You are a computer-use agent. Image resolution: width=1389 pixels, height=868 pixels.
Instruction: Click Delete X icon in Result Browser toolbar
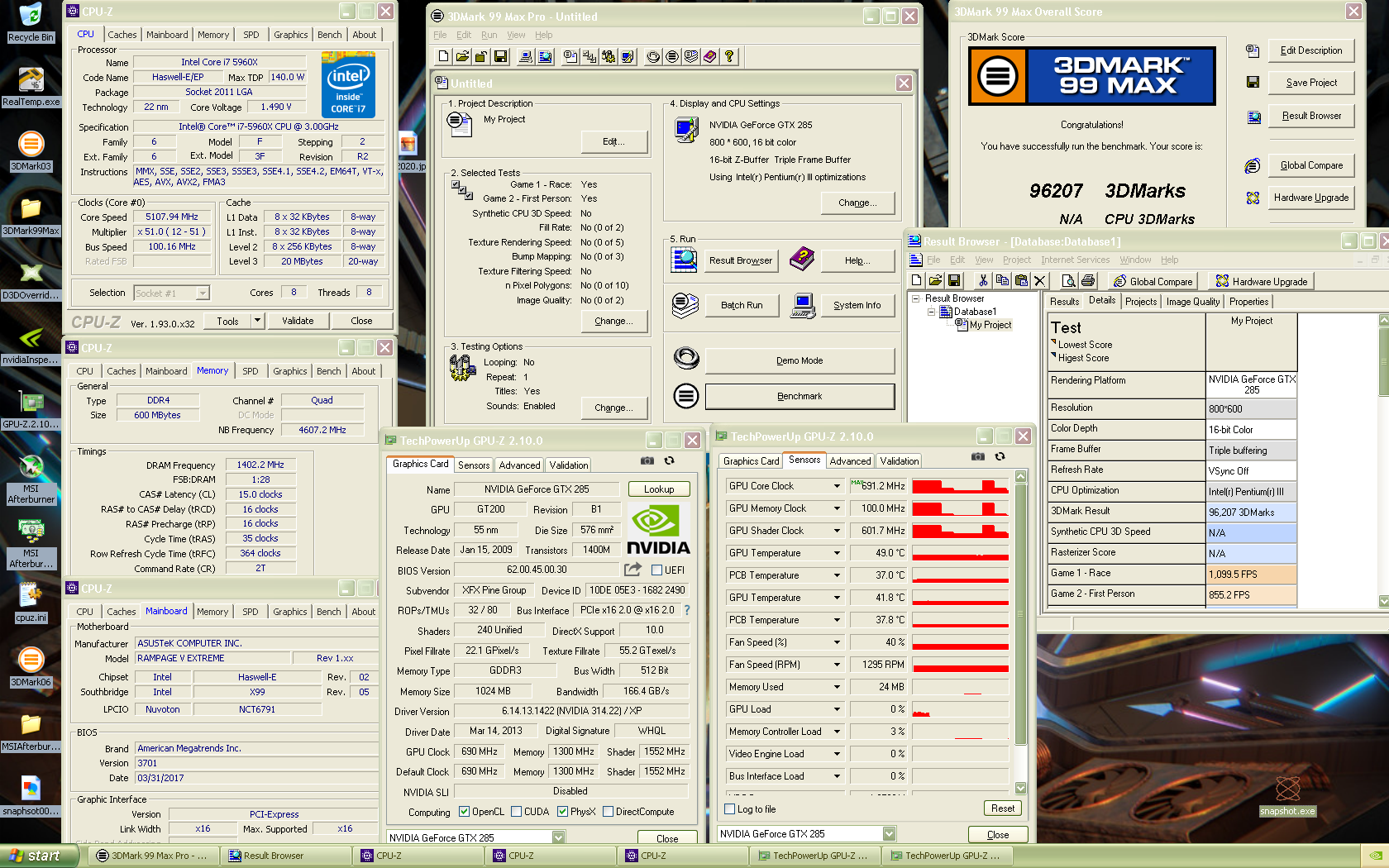point(1040,281)
